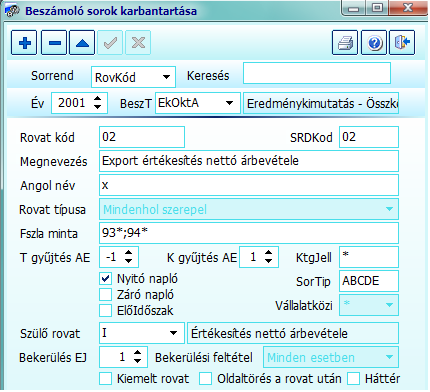Tick the Kiemelt rovat checkbox

pos(106,379)
